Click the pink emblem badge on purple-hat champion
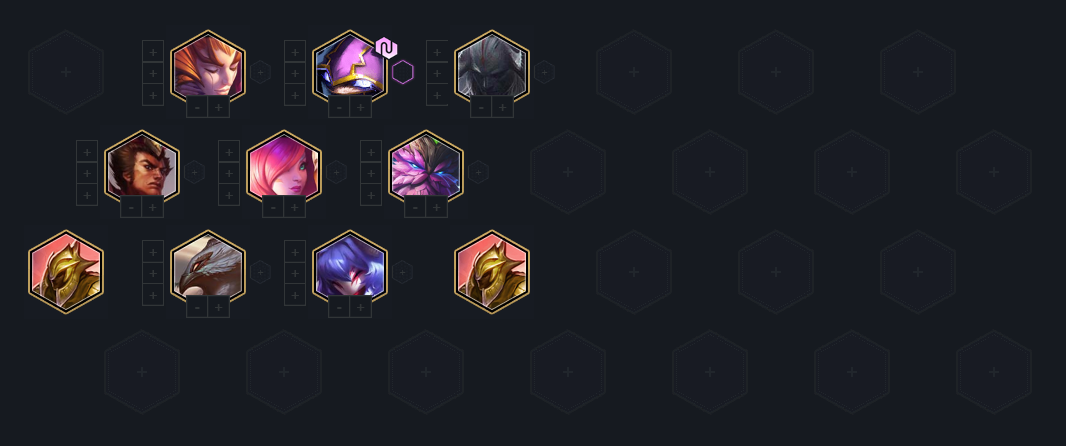Image resolution: width=1066 pixels, height=446 pixels. [386, 48]
